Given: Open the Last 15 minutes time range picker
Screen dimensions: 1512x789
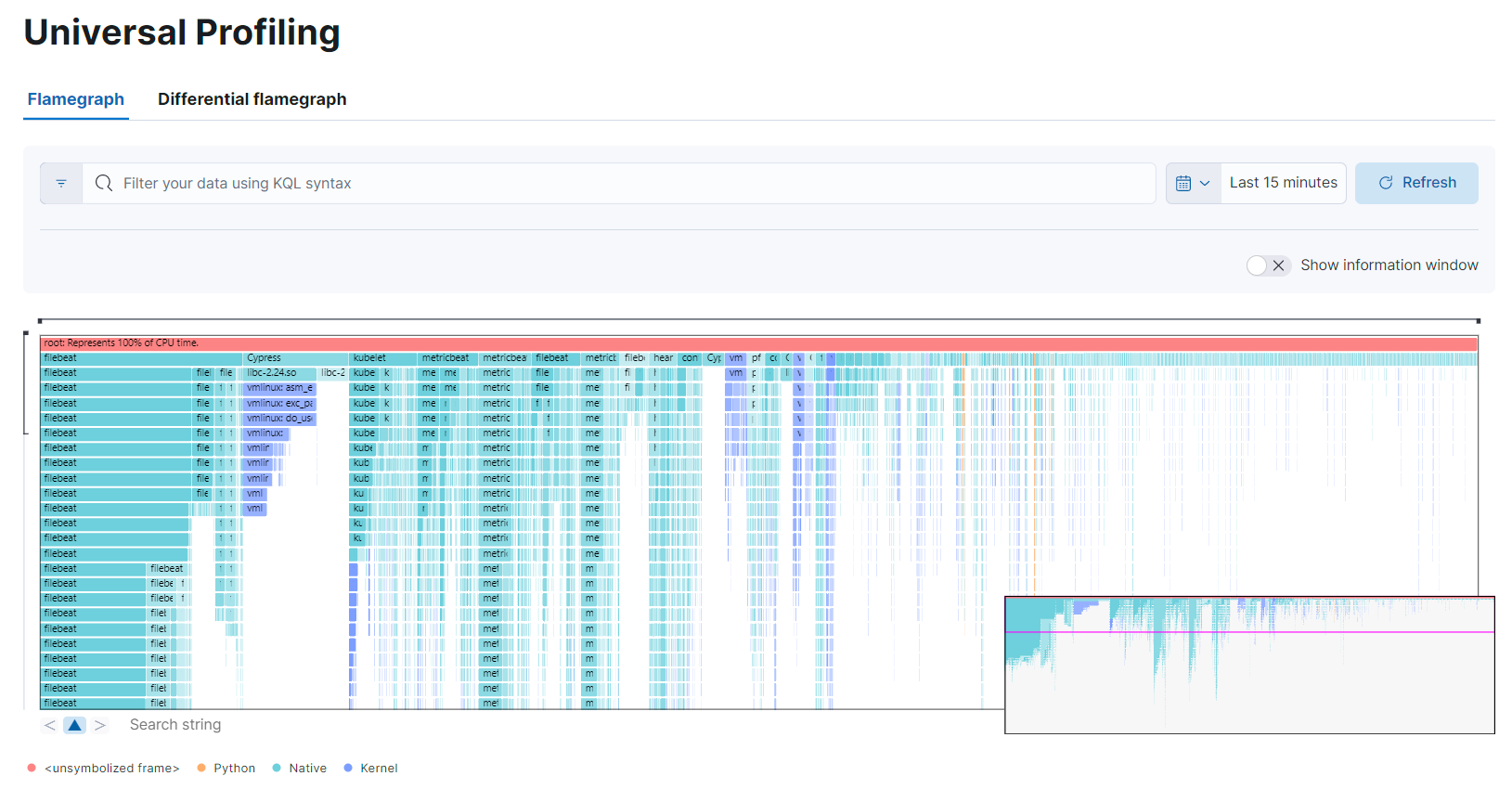Looking at the screenshot, I should tap(1283, 184).
